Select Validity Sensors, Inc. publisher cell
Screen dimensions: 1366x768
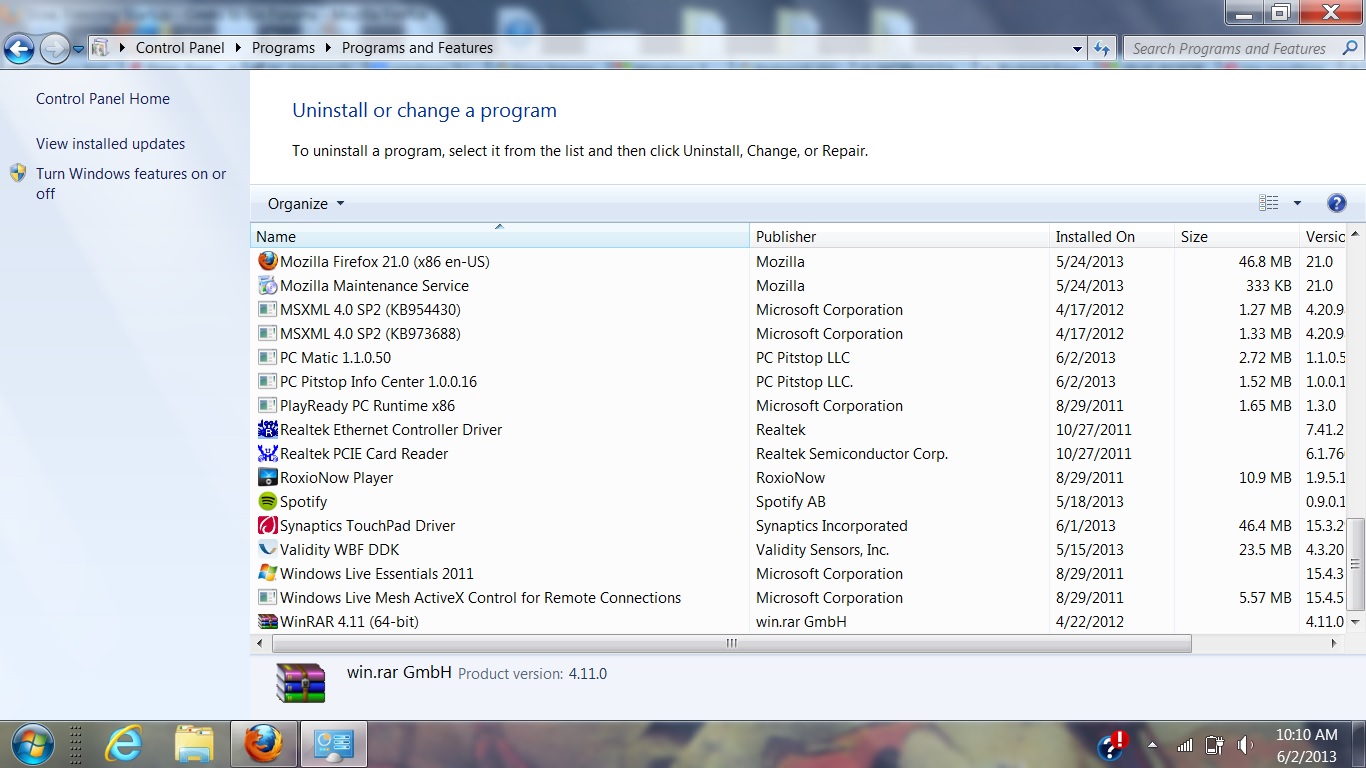pos(822,549)
